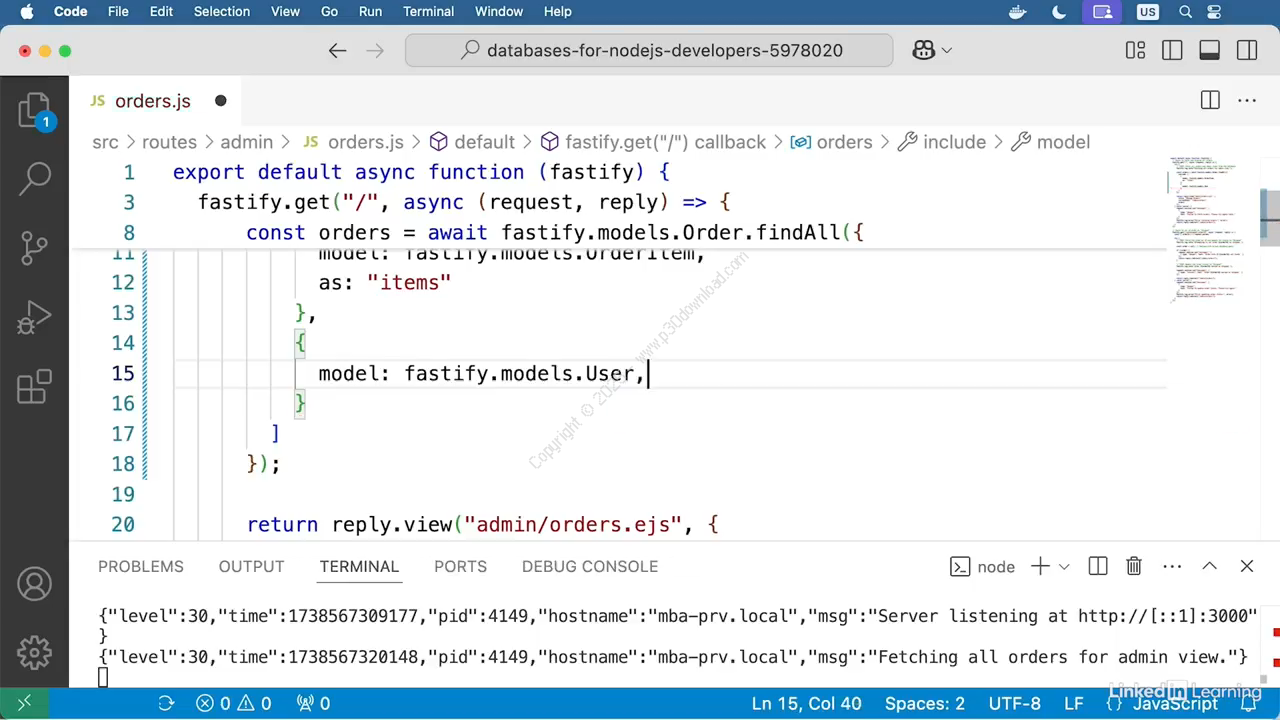Kill the terminal with trash icon
Image resolution: width=1280 pixels, height=720 pixels.
(1134, 567)
